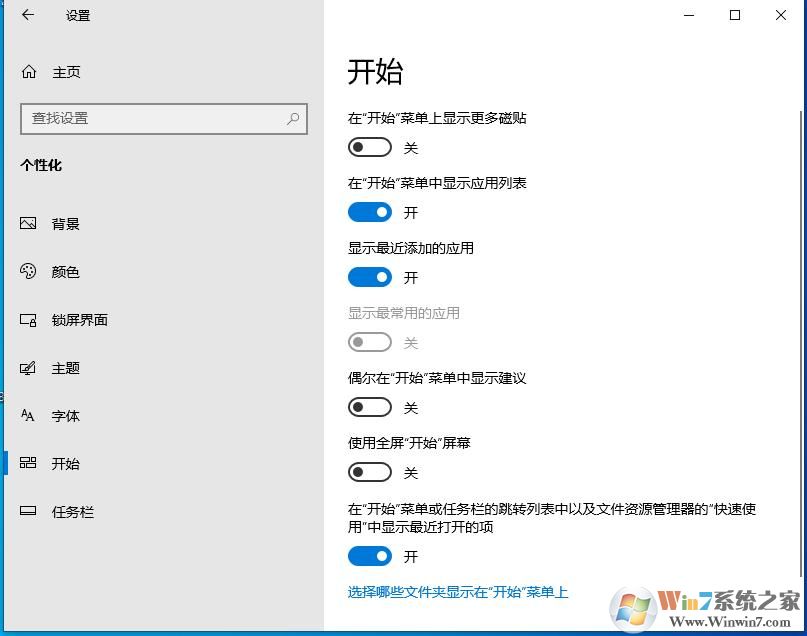The image size is (807, 636).
Task: Disable 显示最近打开的项 toggle
Action: 369,556
